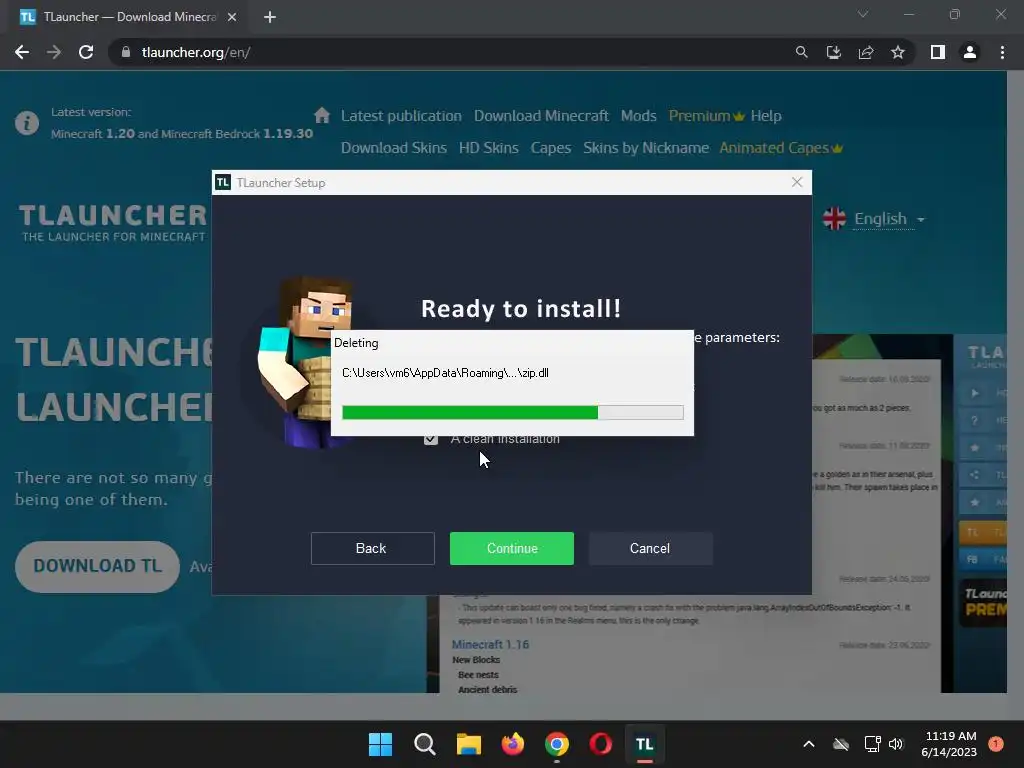Open File Explorer from taskbar

[468, 744]
